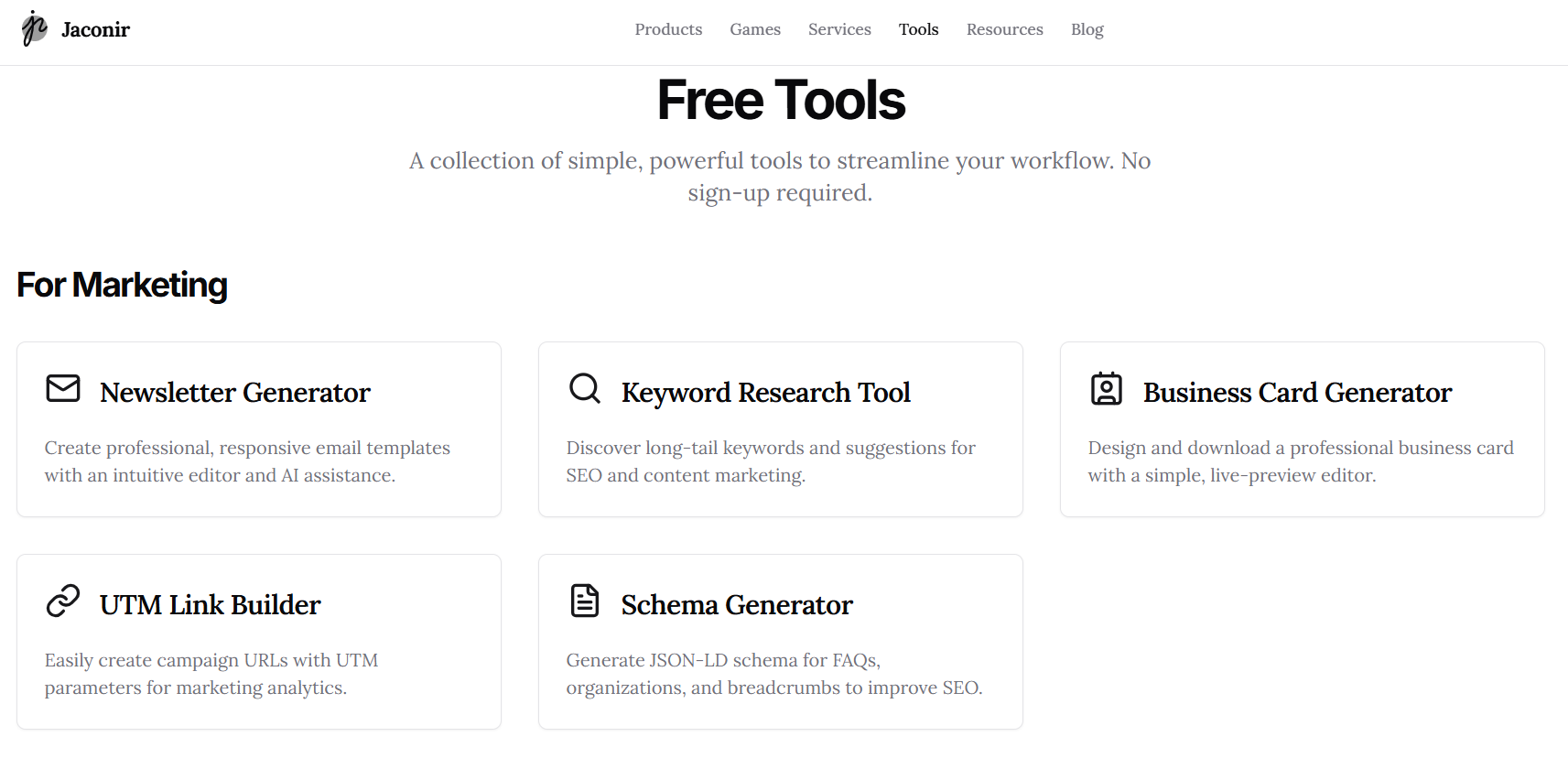Open the Keyword Research Tool title

click(x=765, y=392)
